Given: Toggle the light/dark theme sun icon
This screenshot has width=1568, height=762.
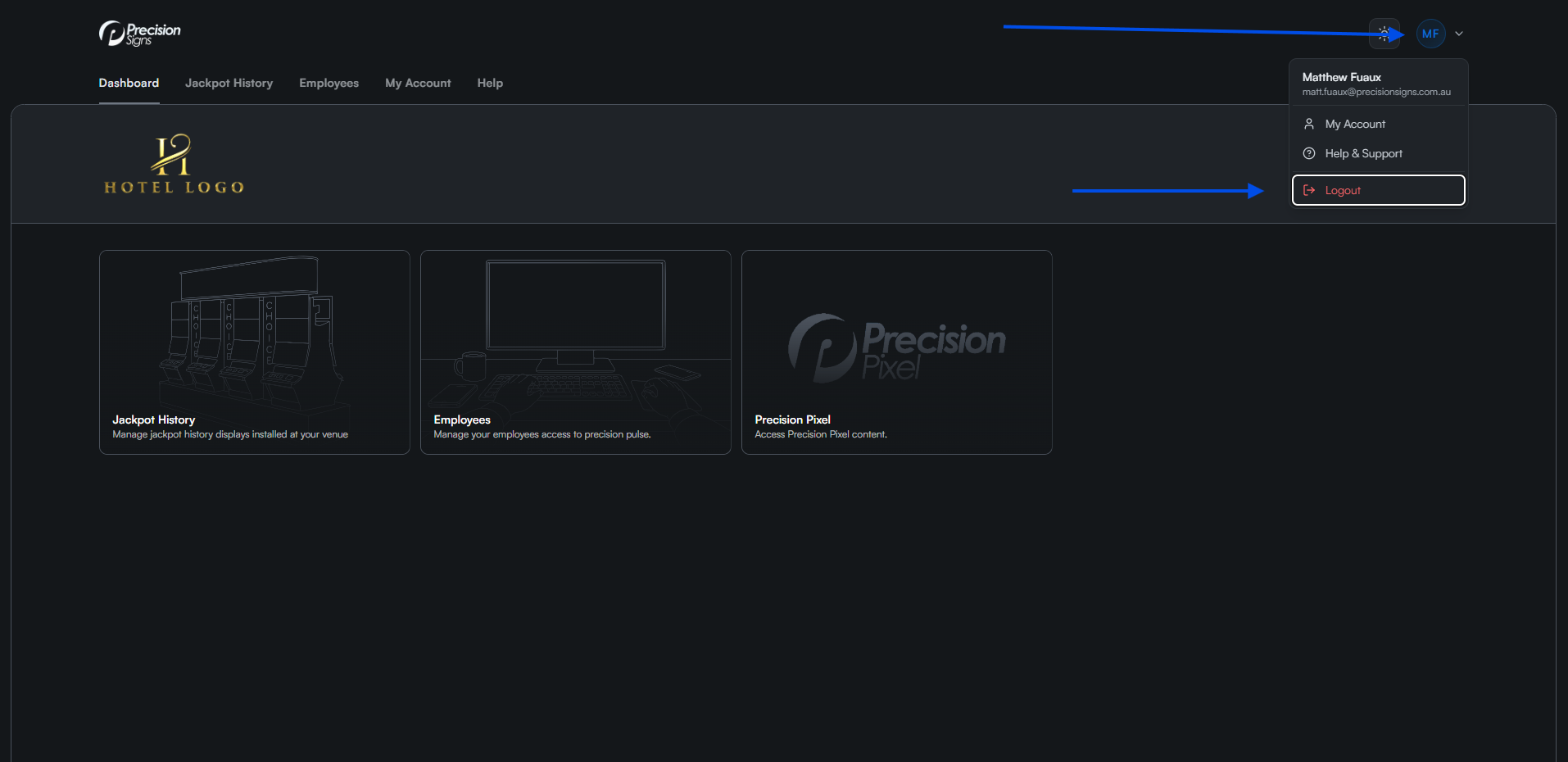Looking at the screenshot, I should (1384, 34).
